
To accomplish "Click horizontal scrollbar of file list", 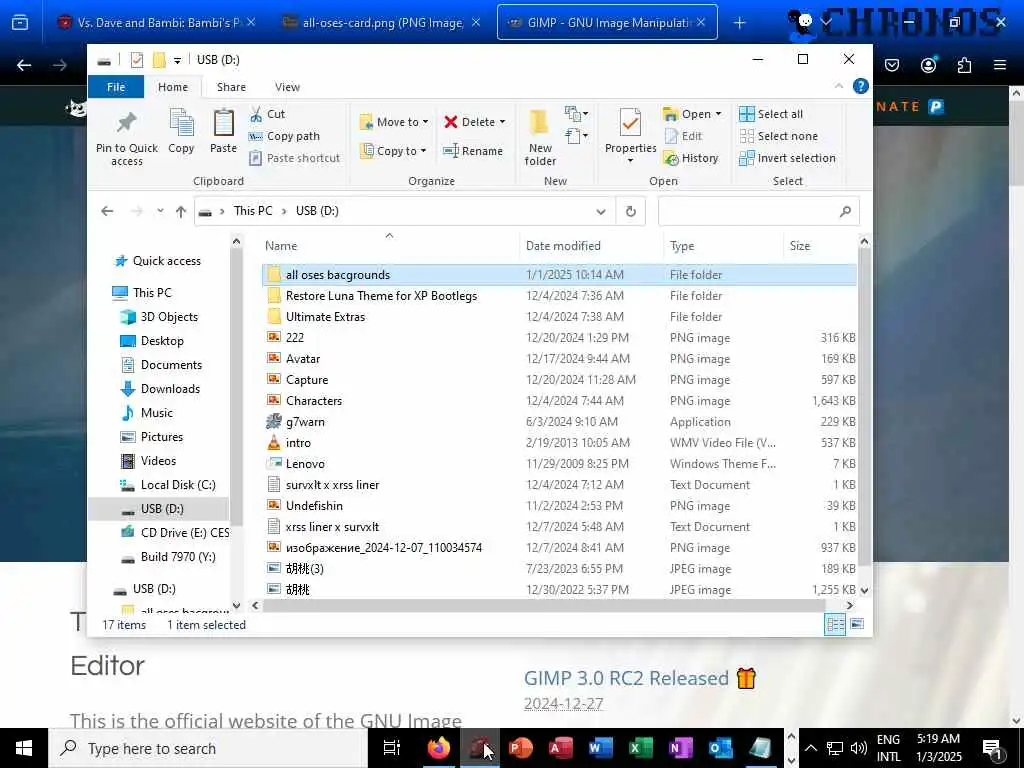I will (x=543, y=605).
